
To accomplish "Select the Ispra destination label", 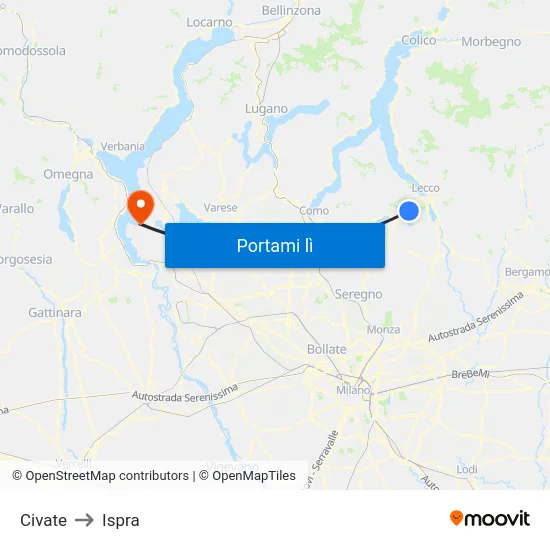I will tap(121, 520).
